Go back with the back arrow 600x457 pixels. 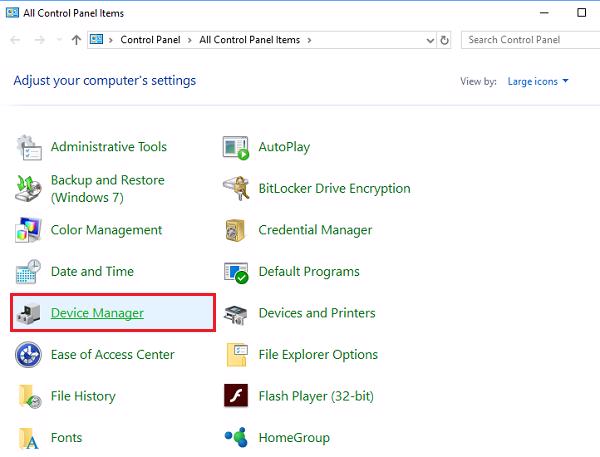[x=15, y=40]
